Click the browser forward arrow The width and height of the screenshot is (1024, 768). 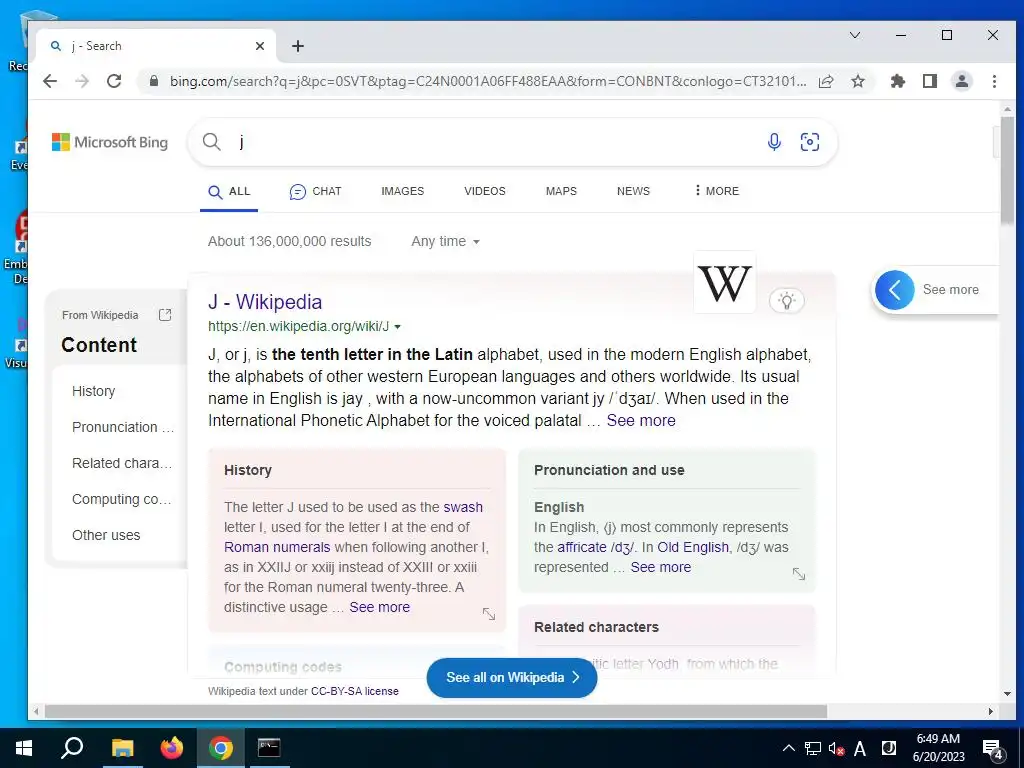click(82, 81)
